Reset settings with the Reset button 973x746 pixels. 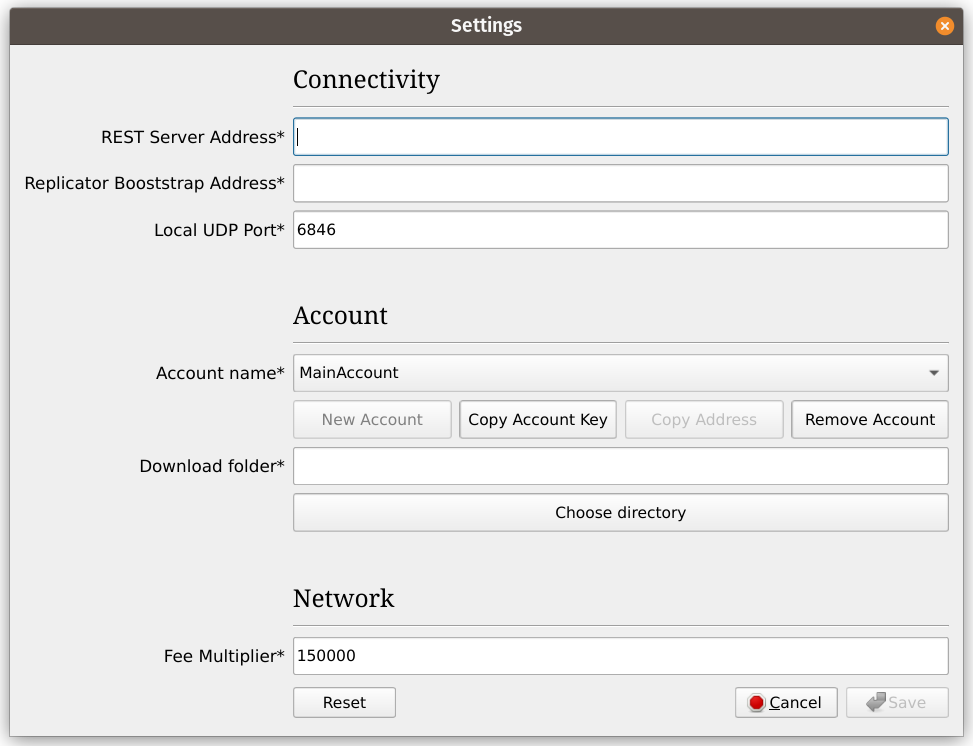click(344, 703)
